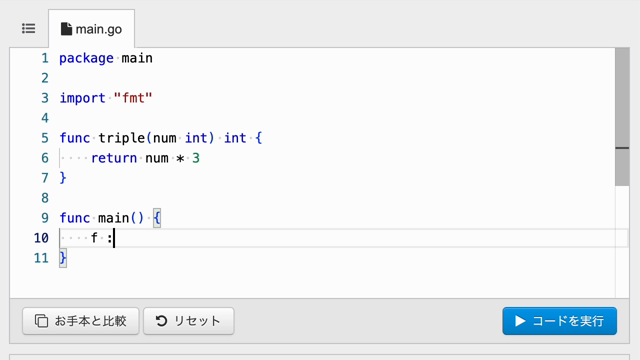Click the circular arrow reset icon

[162, 321]
